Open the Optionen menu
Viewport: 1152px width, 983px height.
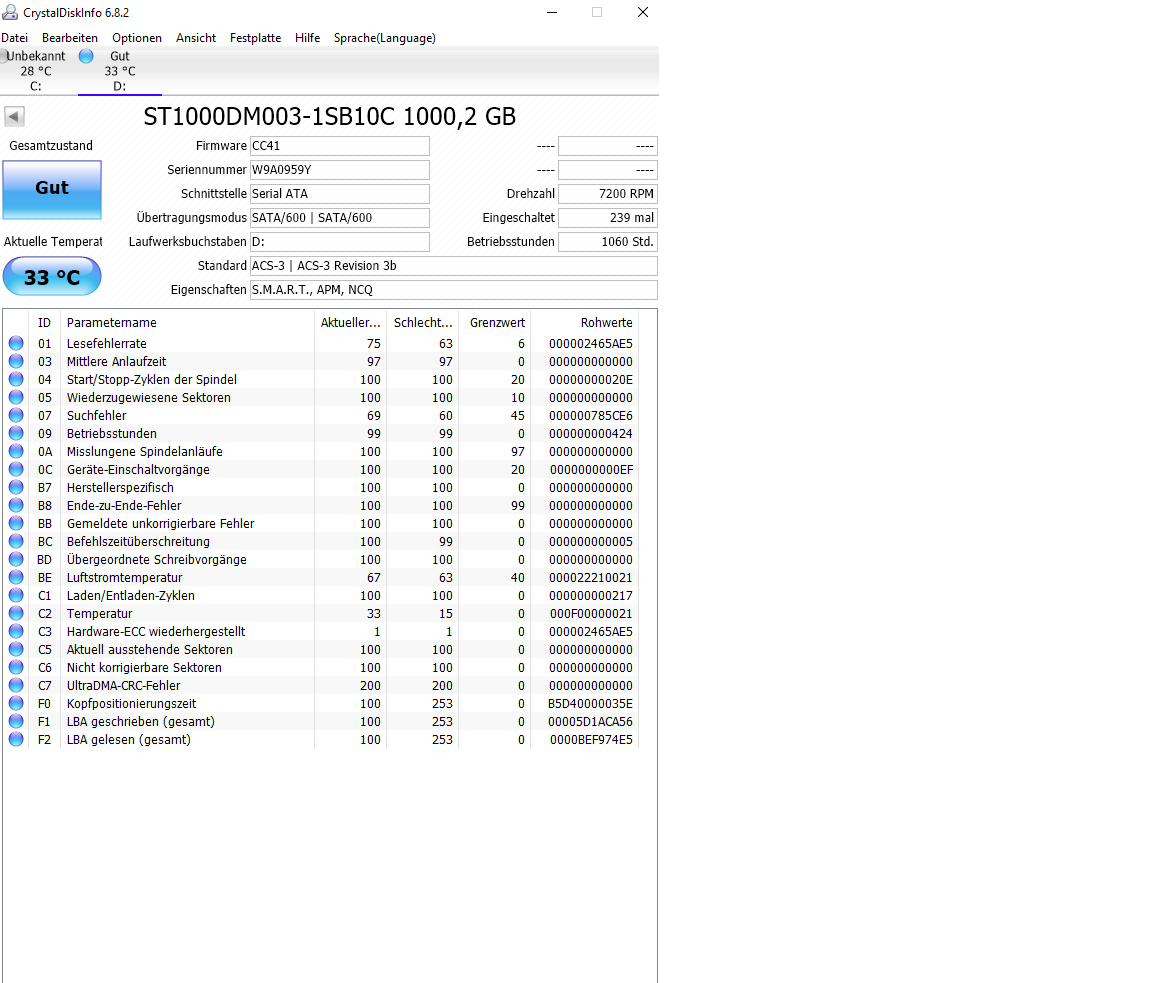(137, 38)
